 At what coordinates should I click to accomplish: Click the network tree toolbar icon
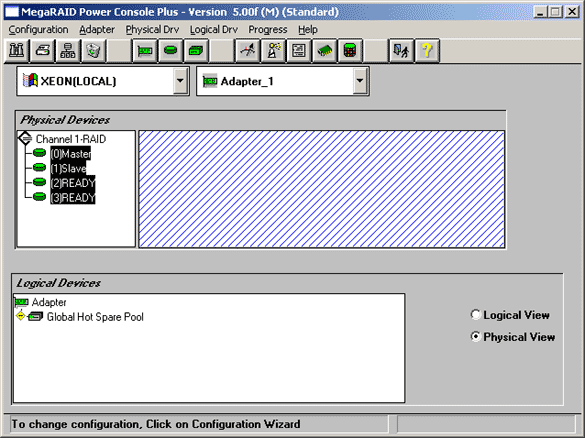[68, 50]
